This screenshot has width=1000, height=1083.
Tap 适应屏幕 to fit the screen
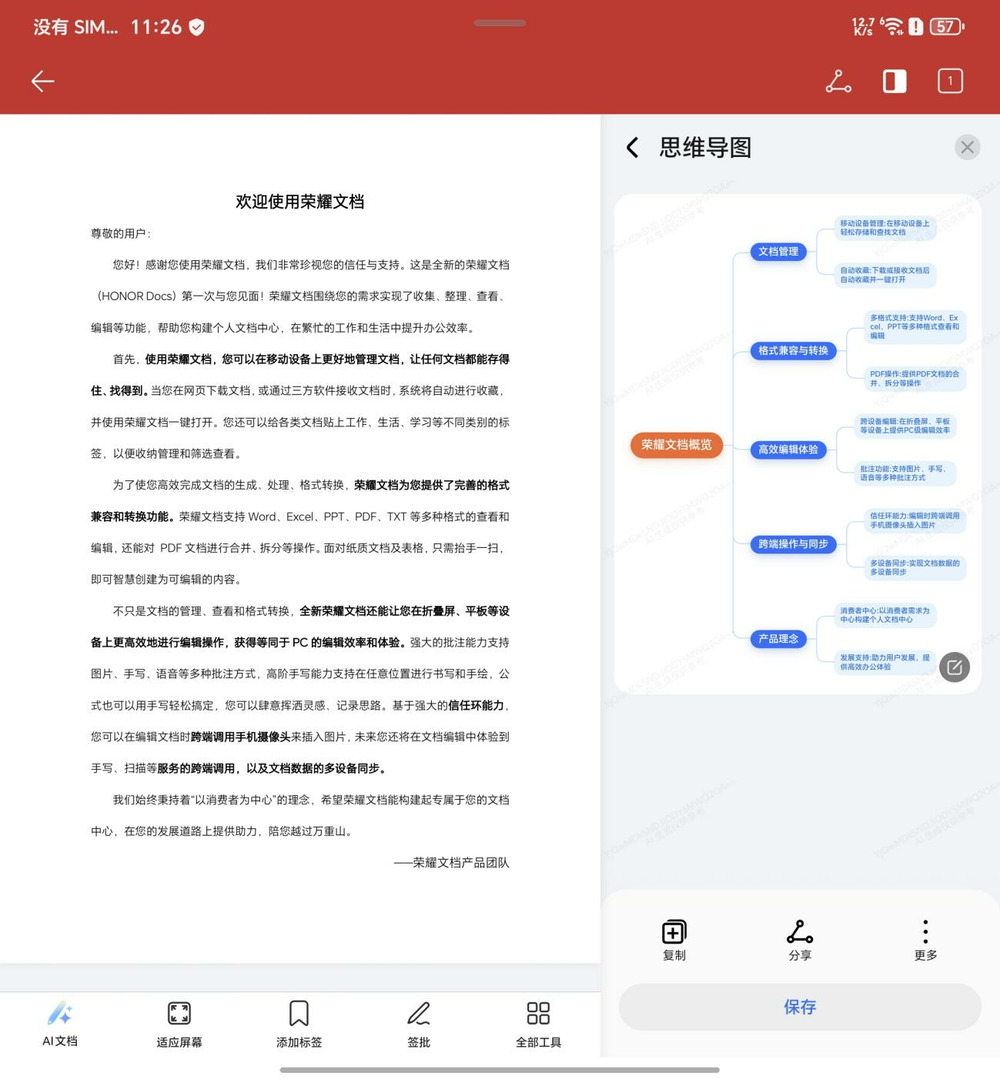[180, 1024]
